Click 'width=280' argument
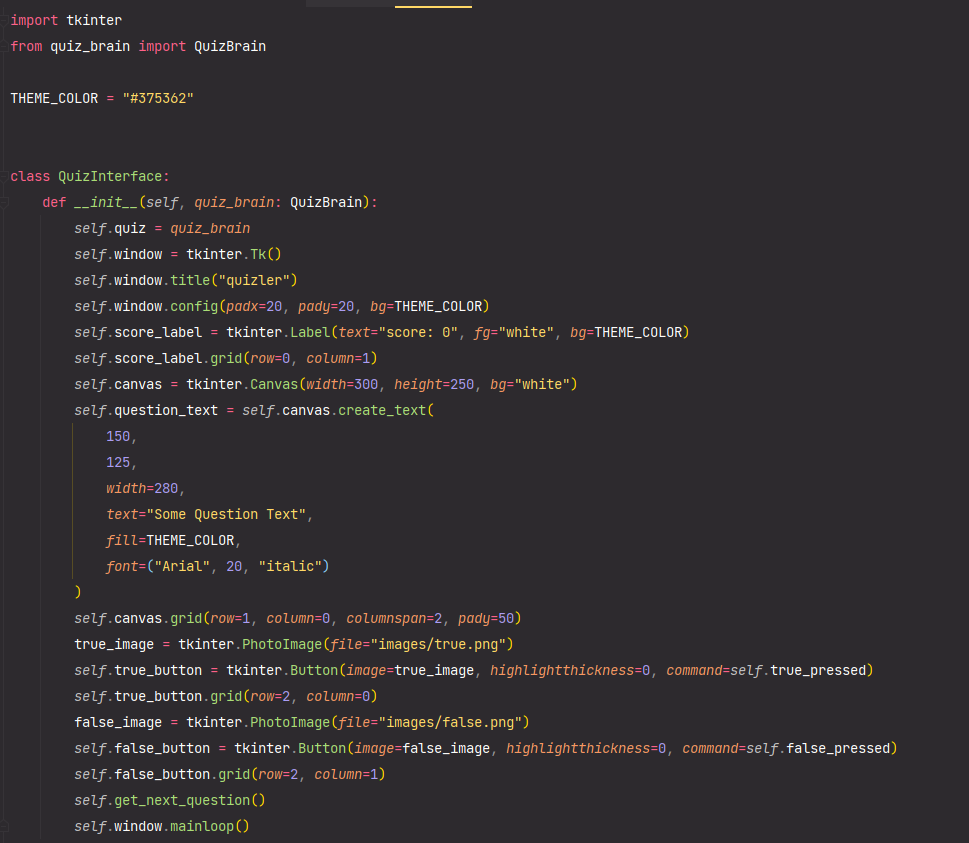Image resolution: width=969 pixels, height=843 pixels. point(142,488)
